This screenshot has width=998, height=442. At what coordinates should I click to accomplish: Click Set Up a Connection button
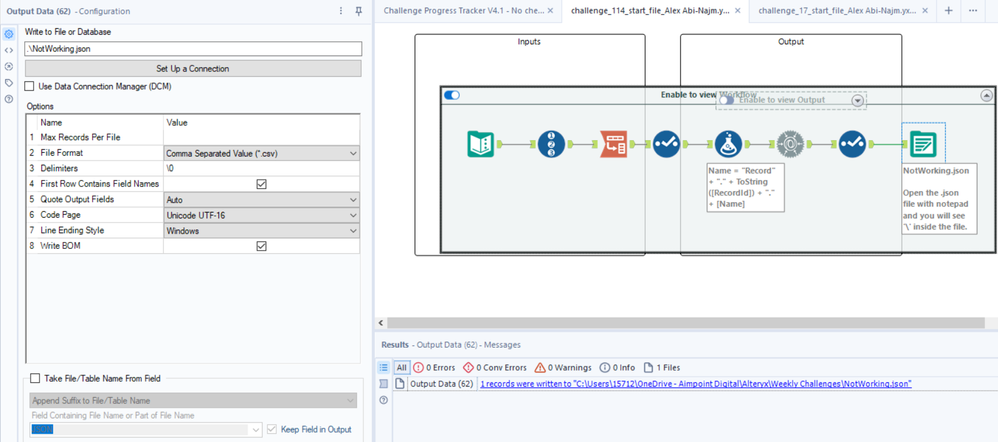(193, 68)
